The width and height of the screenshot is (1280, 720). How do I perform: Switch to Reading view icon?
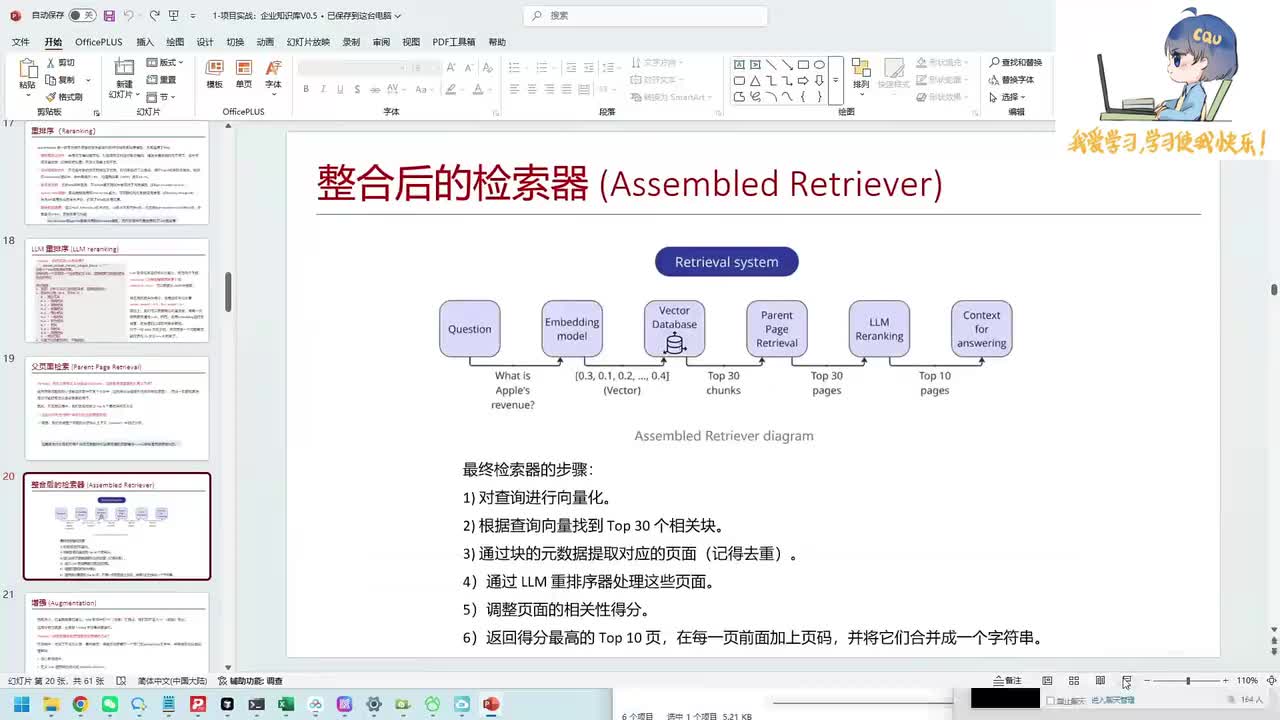click(x=1100, y=681)
